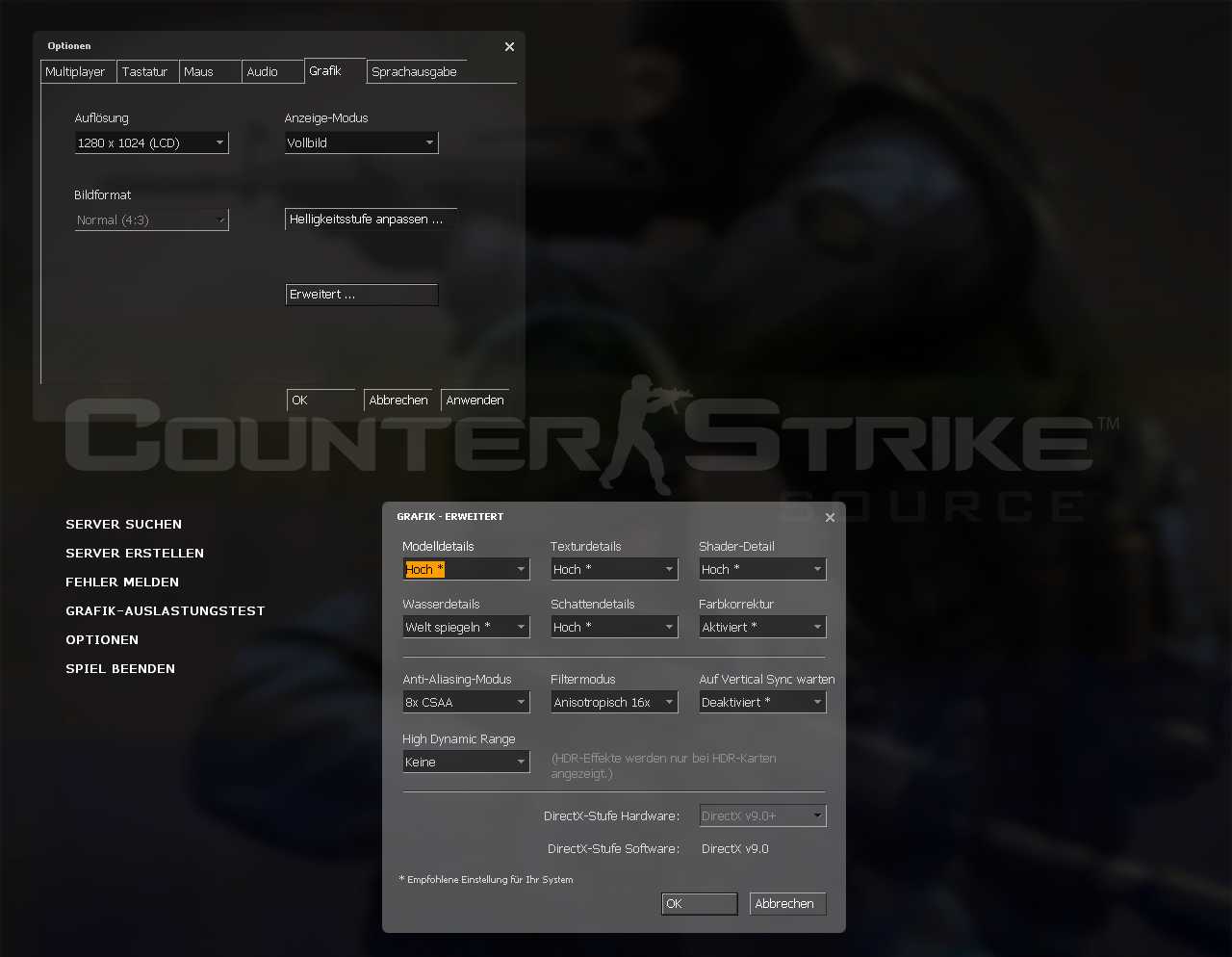1232x957 pixels.
Task: Open the Anzeige-Modus dropdown
Action: coord(361,142)
